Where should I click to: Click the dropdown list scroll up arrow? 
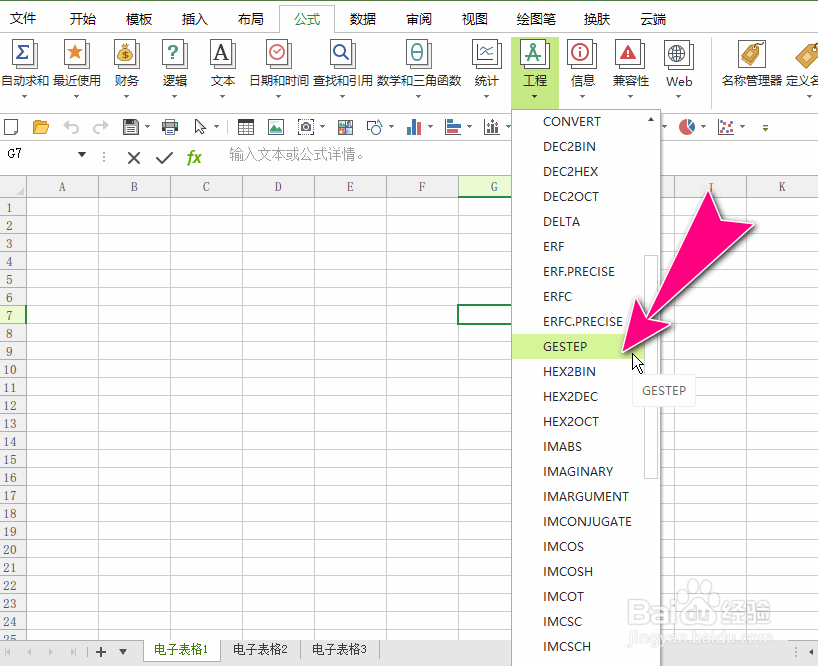tap(651, 119)
